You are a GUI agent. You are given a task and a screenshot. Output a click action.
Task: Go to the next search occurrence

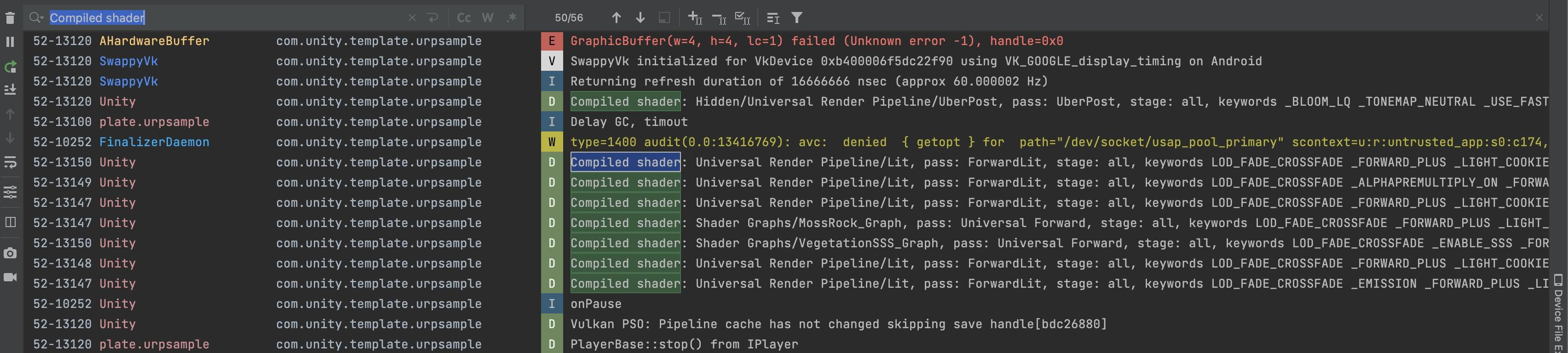[x=640, y=17]
